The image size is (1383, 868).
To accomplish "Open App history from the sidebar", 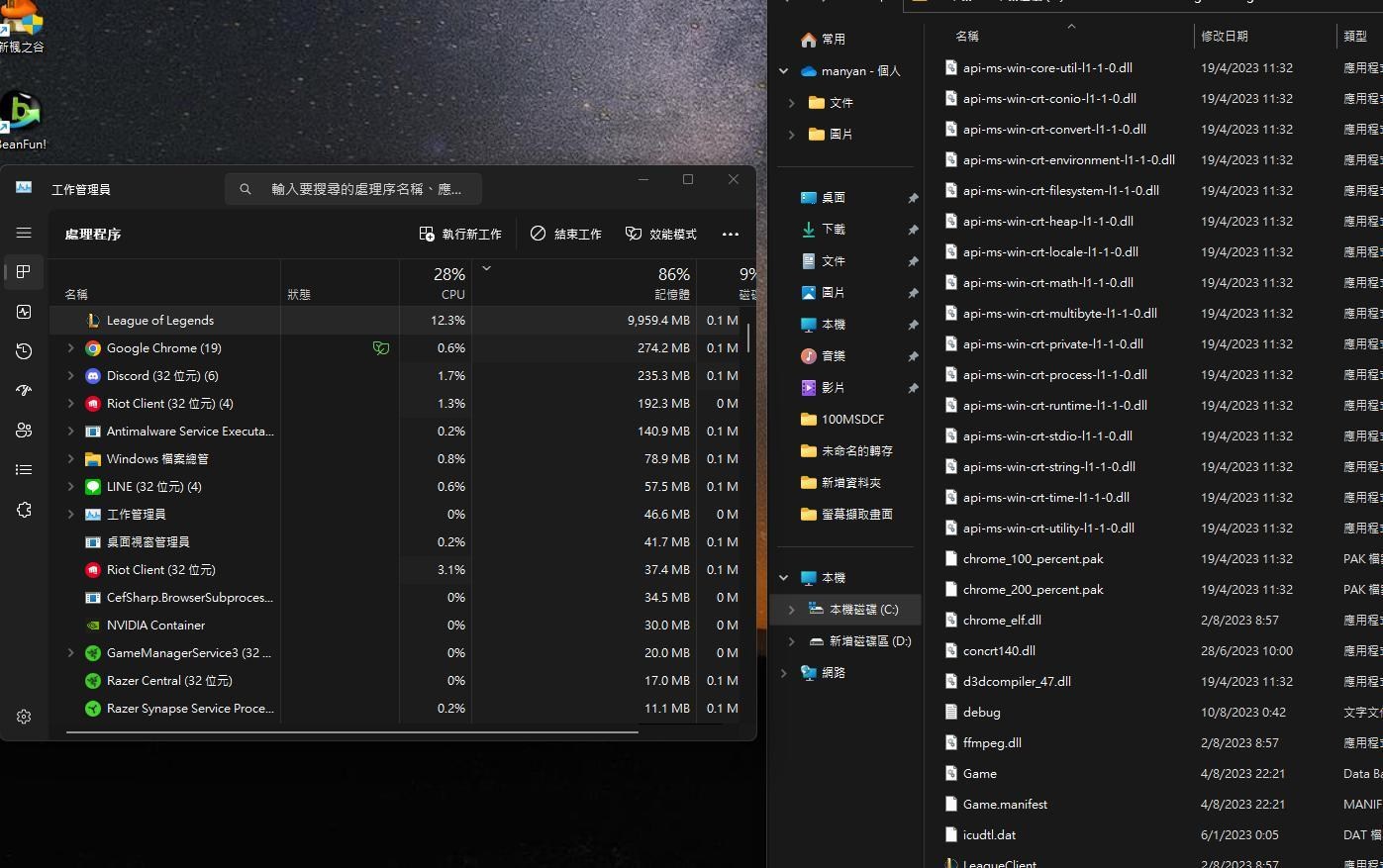I will (x=24, y=351).
